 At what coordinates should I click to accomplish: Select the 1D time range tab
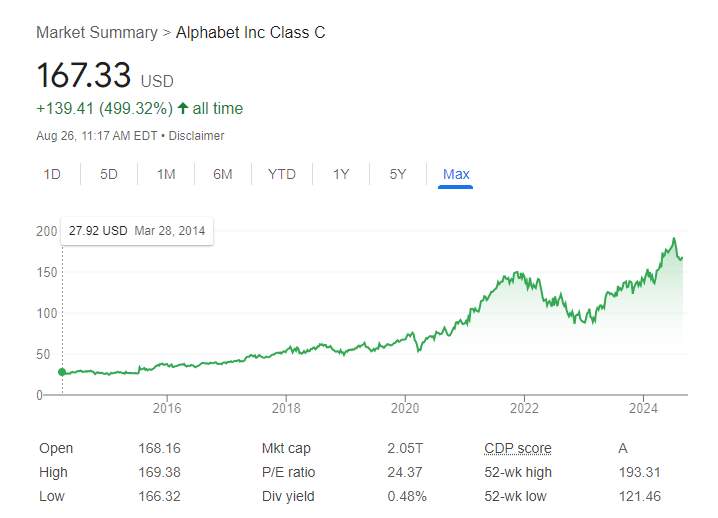coord(52,174)
